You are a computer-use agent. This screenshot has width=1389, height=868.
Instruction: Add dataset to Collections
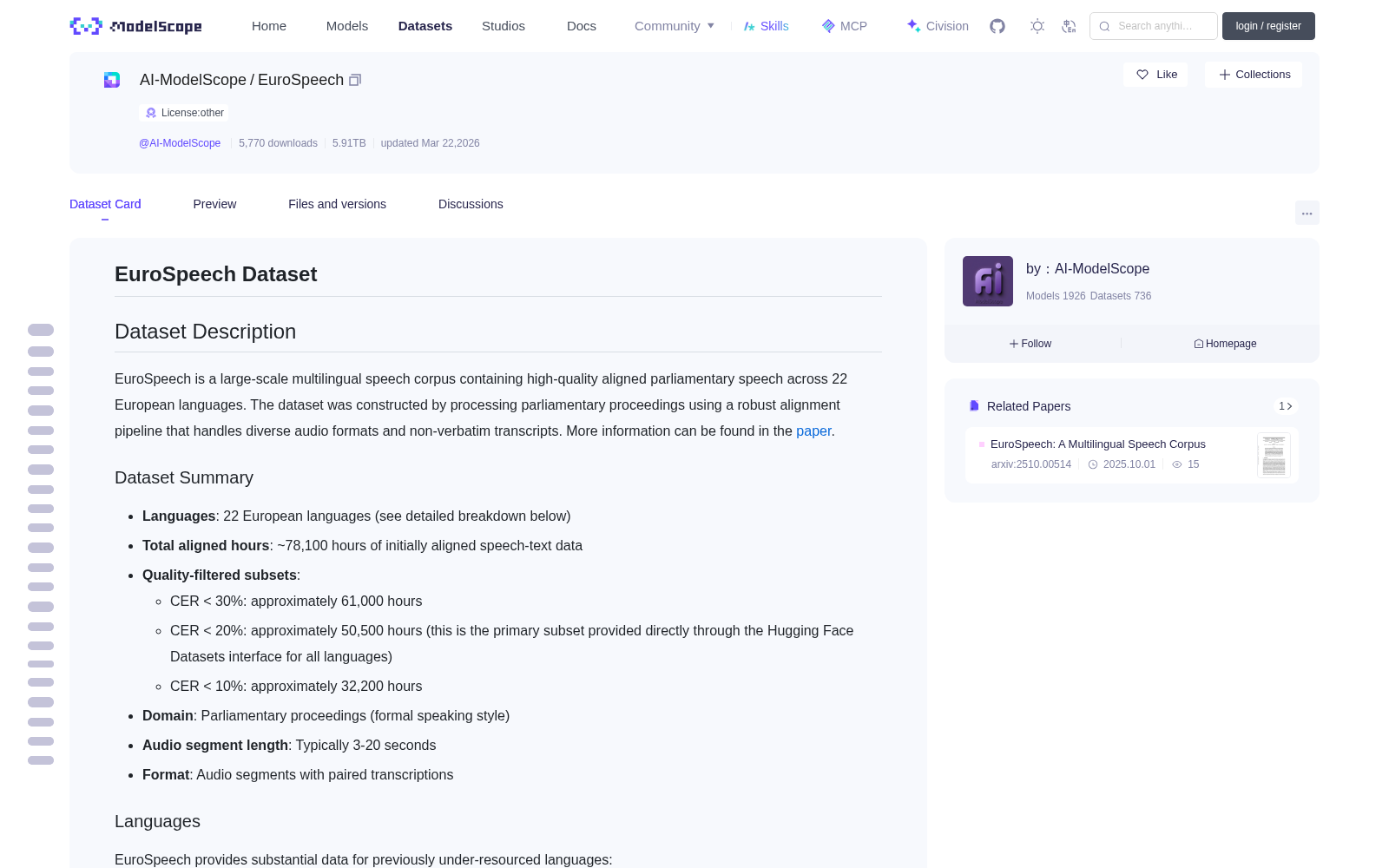(x=1254, y=75)
